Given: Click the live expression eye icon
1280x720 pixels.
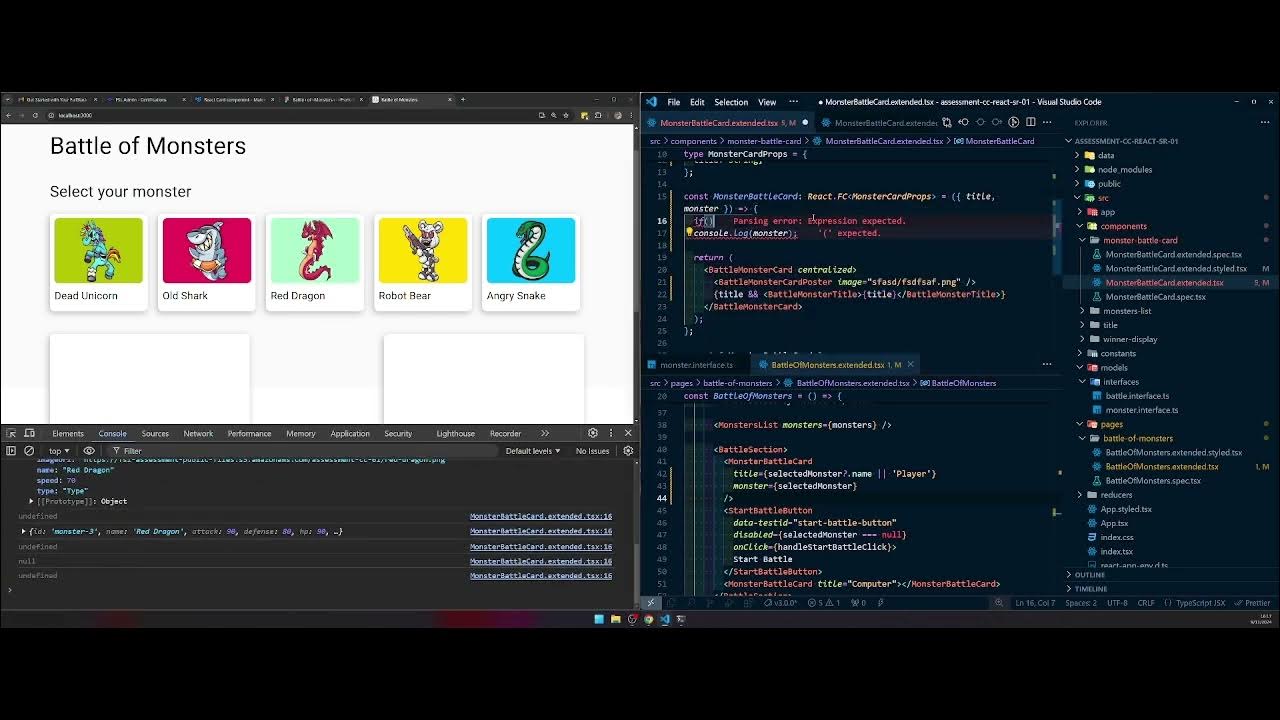Looking at the screenshot, I should pyautogui.click(x=89, y=451).
